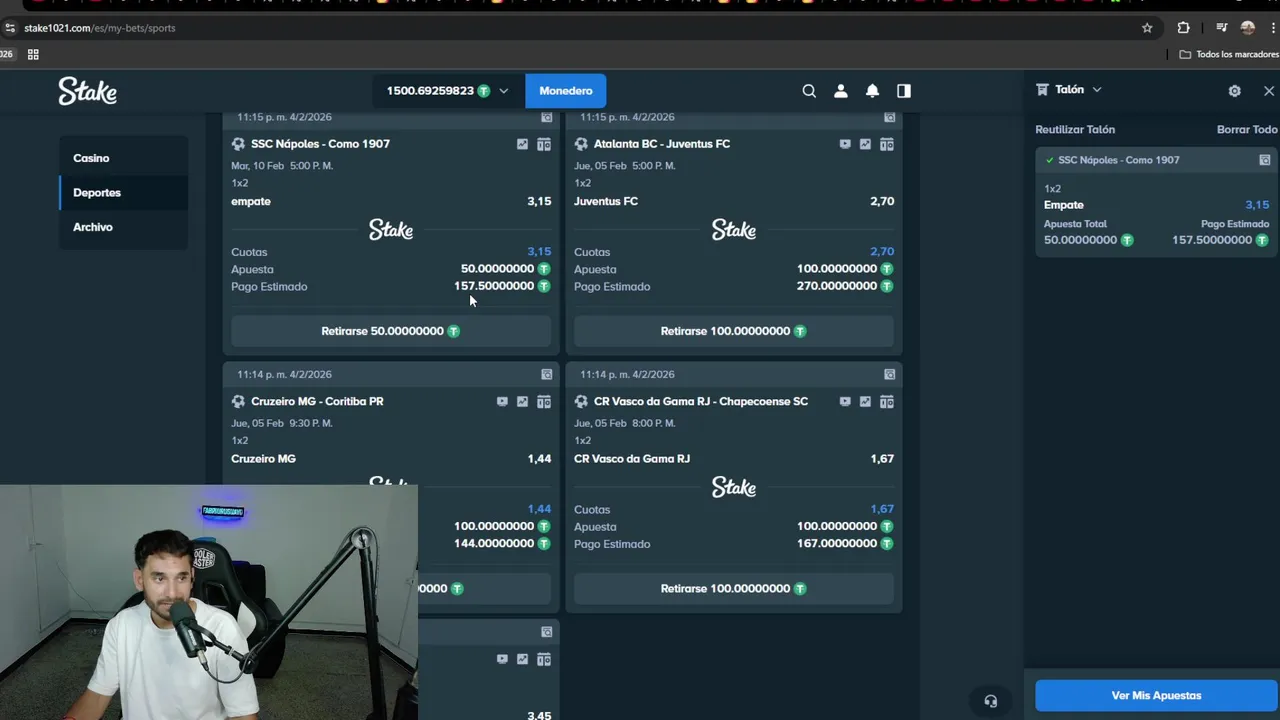Click Borrar Todo link
This screenshot has width=1280, height=720.
click(1247, 130)
